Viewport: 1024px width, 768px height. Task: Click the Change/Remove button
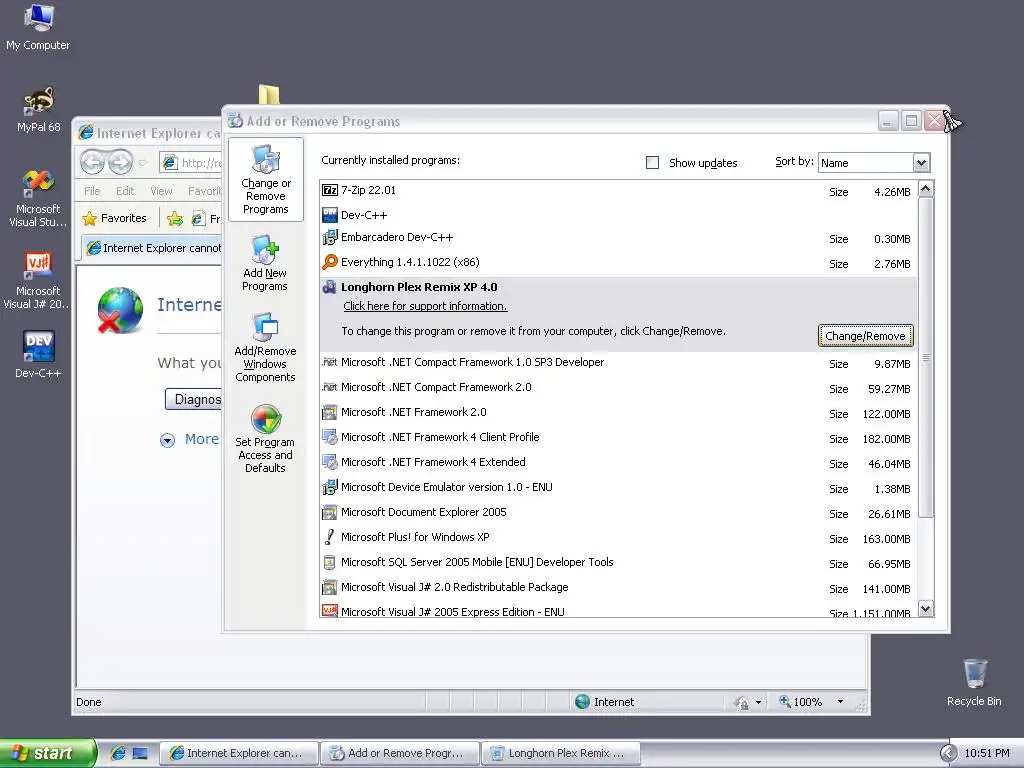(x=865, y=336)
